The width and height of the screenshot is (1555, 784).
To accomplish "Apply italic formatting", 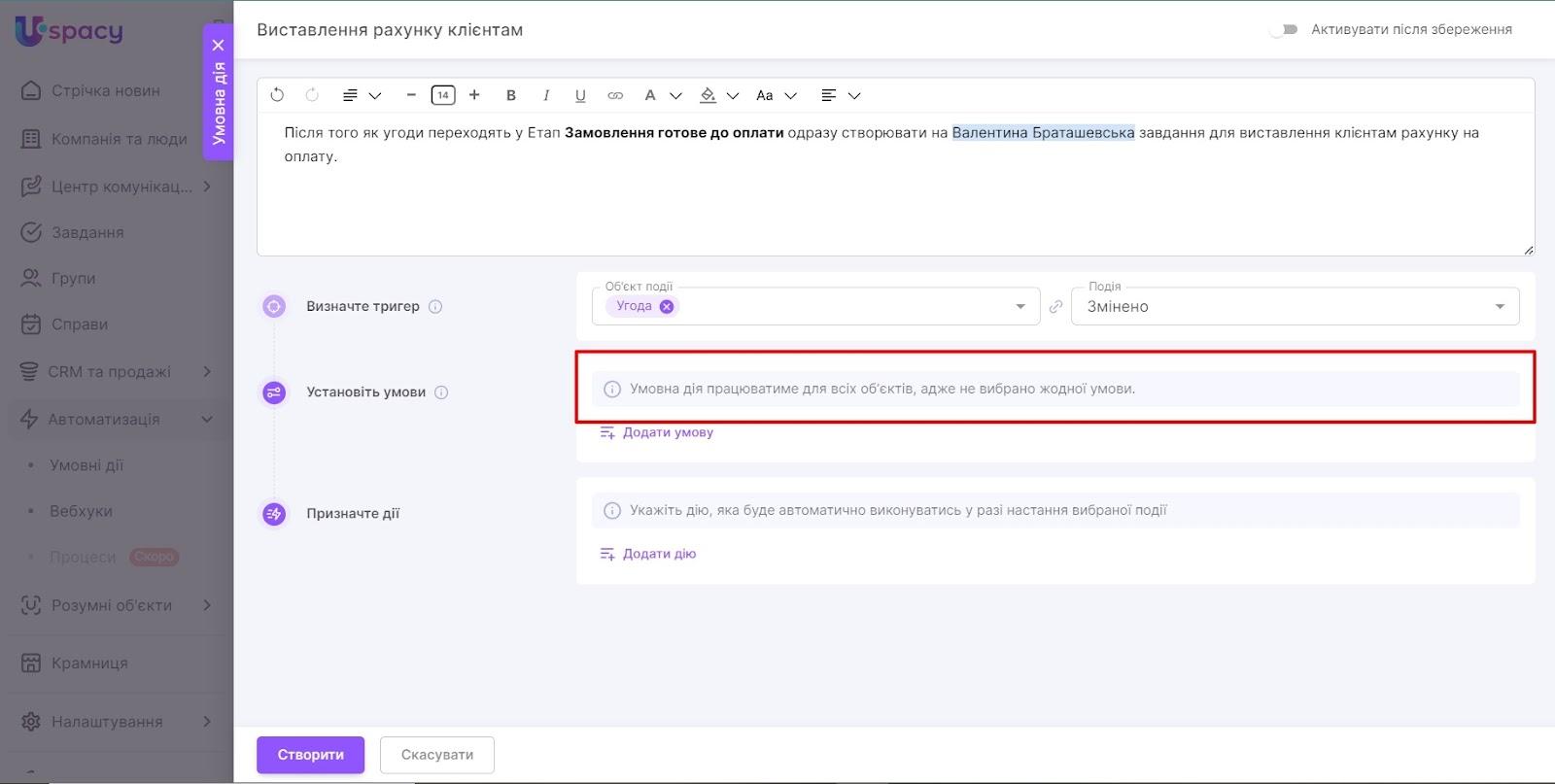I will pyautogui.click(x=545, y=95).
